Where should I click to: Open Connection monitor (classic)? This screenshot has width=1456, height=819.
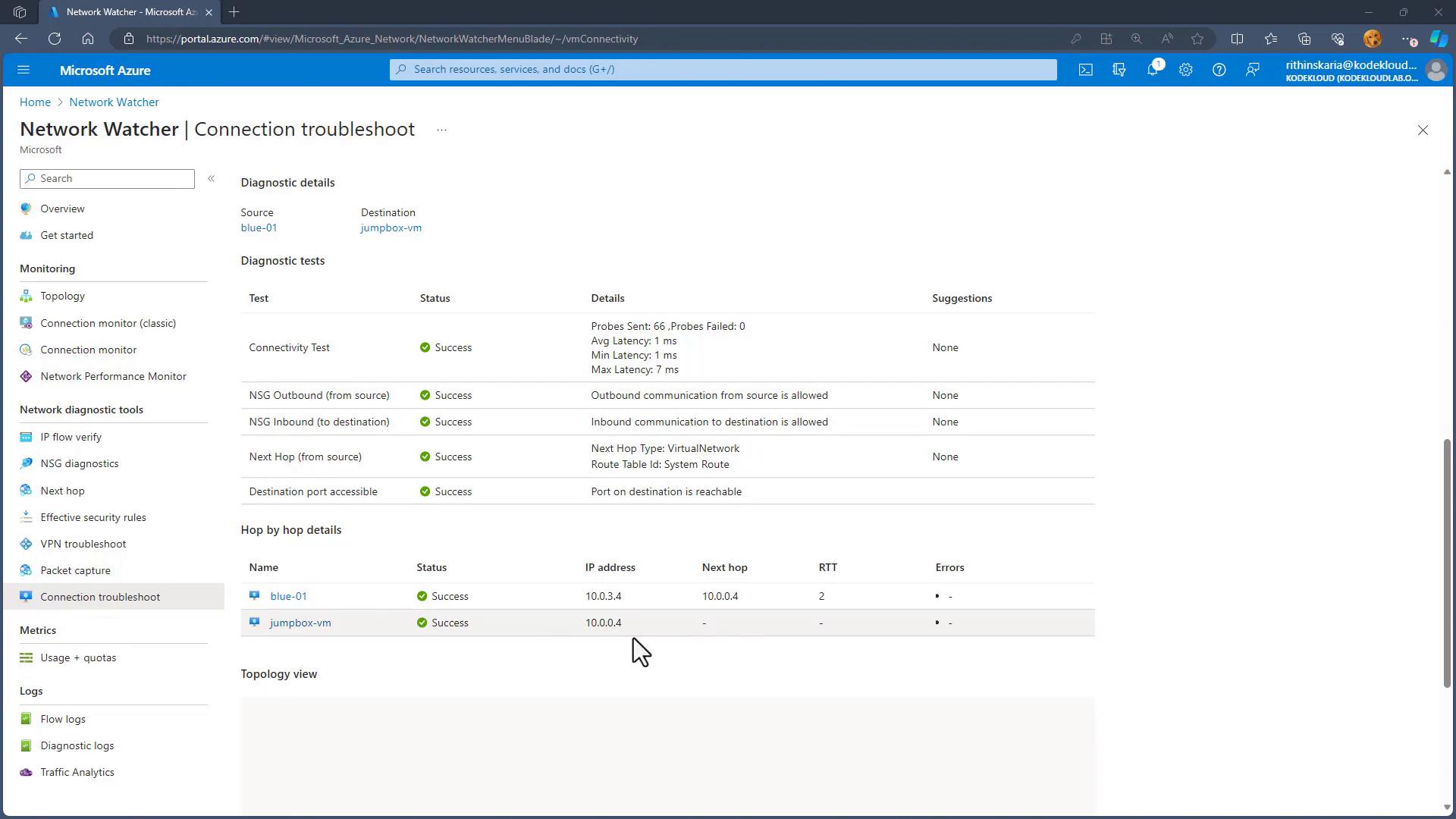tap(108, 323)
